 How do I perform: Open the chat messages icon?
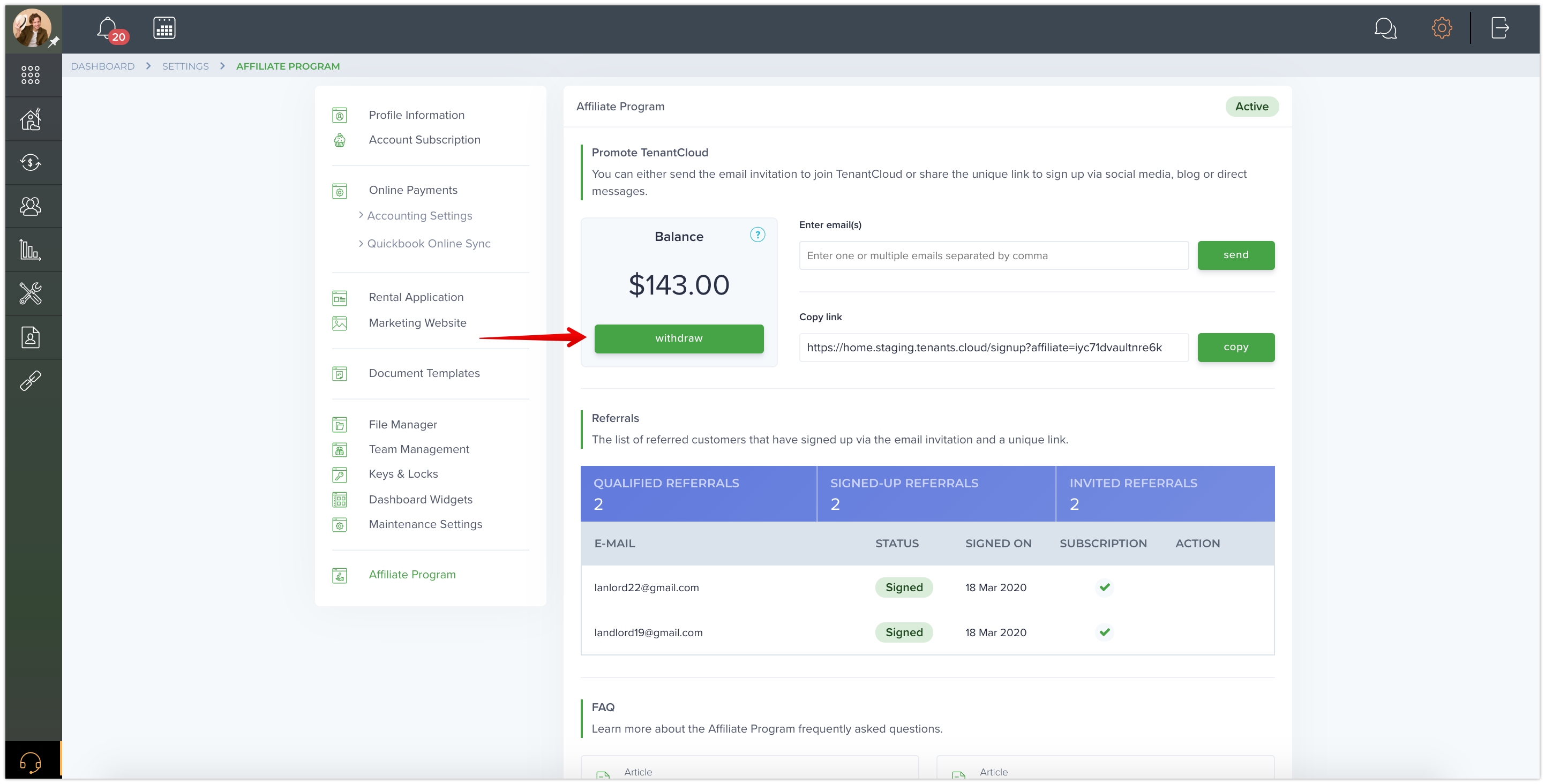(x=1385, y=28)
